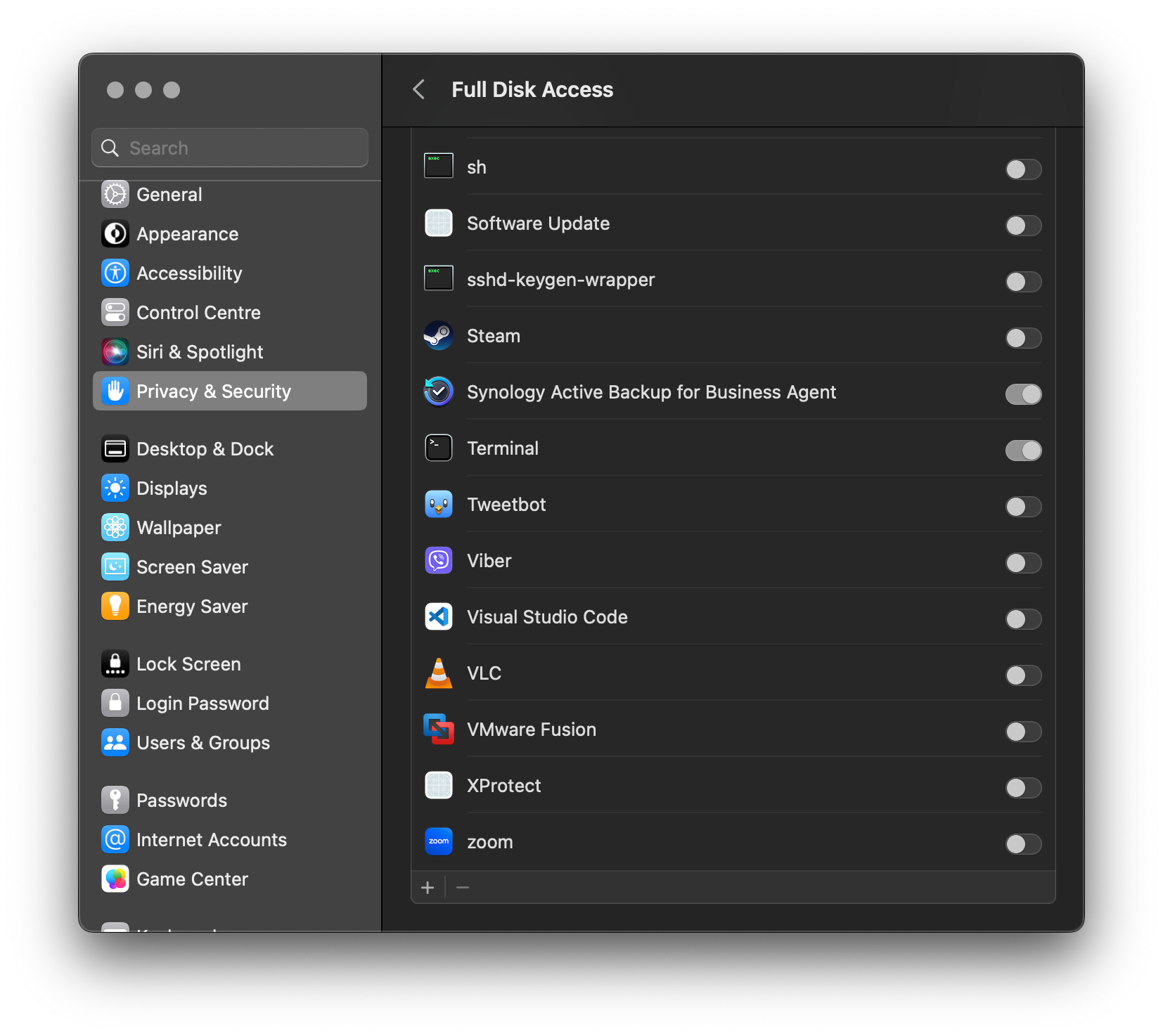Image resolution: width=1163 pixels, height=1036 pixels.
Task: Open Desktop & Dock settings
Action: (230, 449)
